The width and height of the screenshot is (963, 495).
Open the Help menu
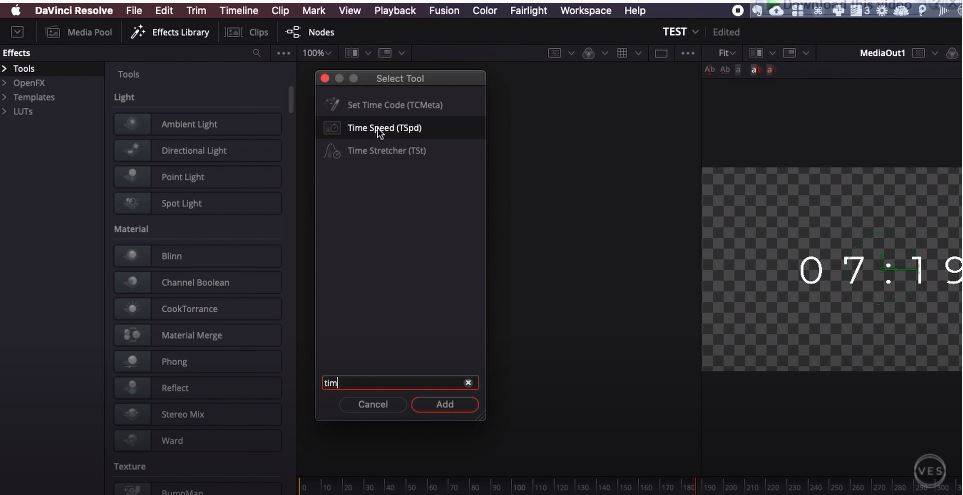(x=634, y=10)
